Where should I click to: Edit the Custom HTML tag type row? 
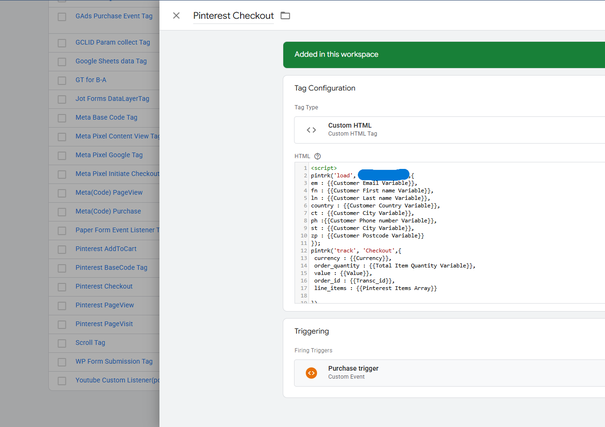coord(450,129)
